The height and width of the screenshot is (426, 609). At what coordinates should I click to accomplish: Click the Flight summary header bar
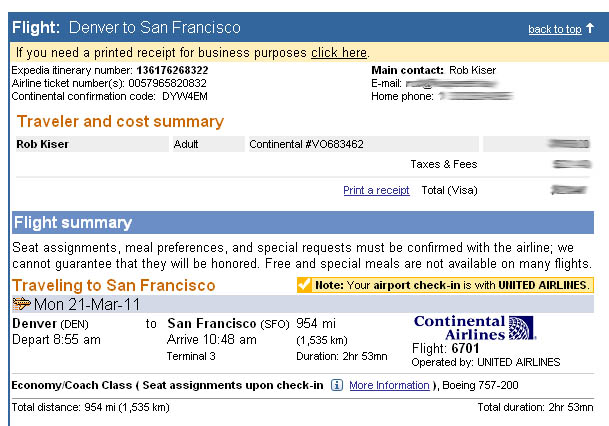(x=303, y=223)
